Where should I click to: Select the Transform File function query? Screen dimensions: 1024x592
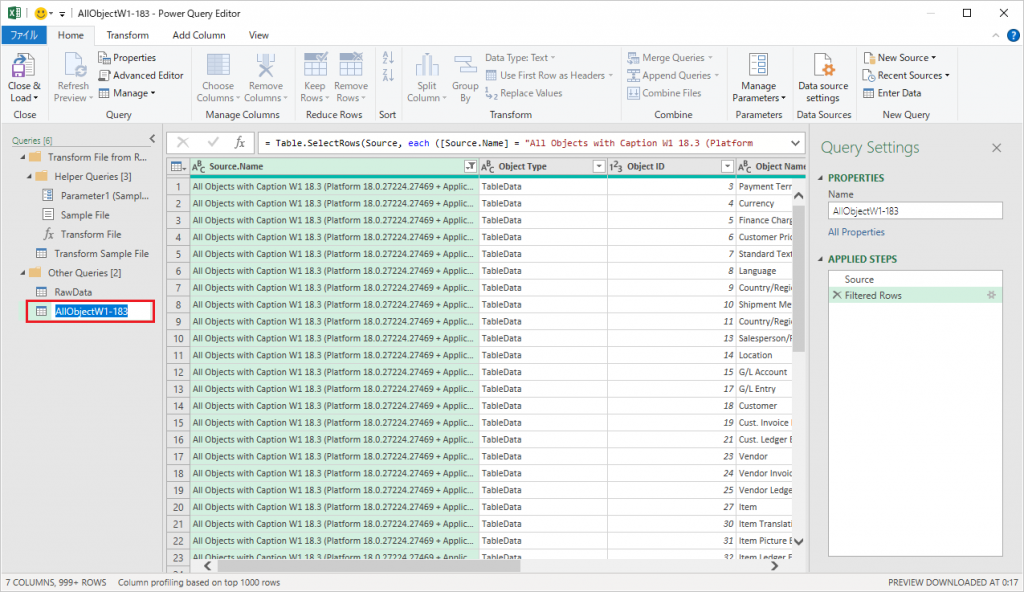91,234
